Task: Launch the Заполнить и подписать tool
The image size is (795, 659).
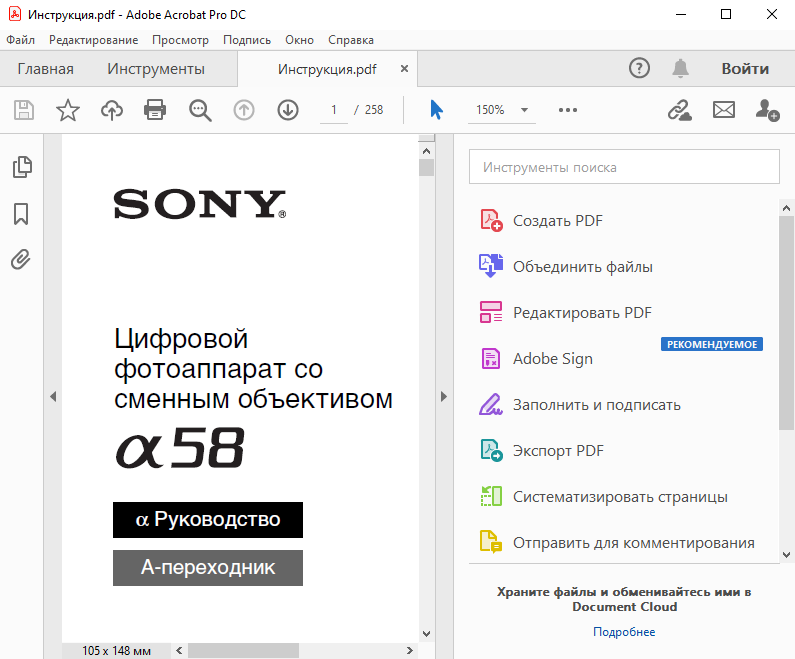Action: click(x=580, y=405)
